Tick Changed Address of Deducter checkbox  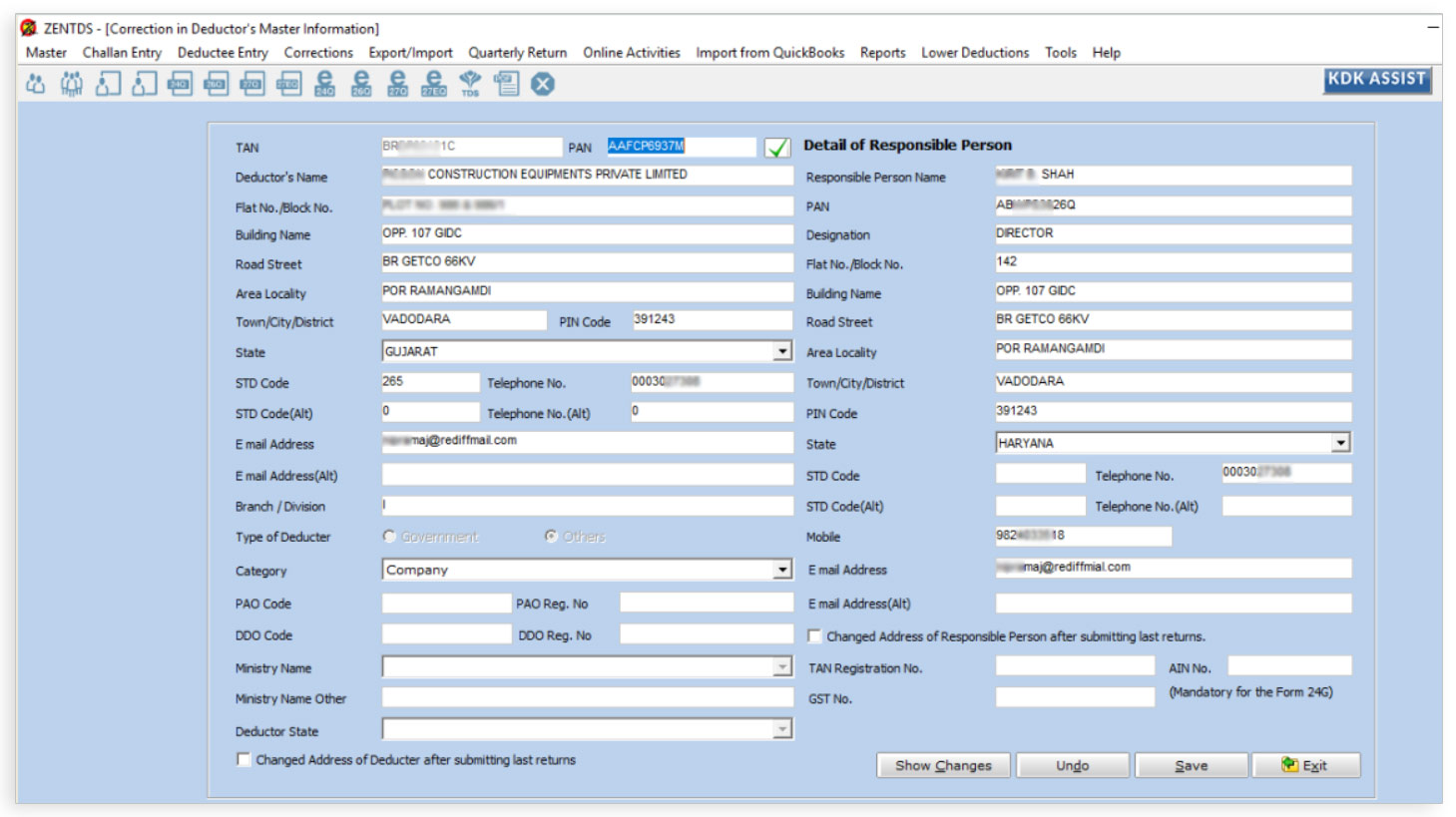point(243,760)
